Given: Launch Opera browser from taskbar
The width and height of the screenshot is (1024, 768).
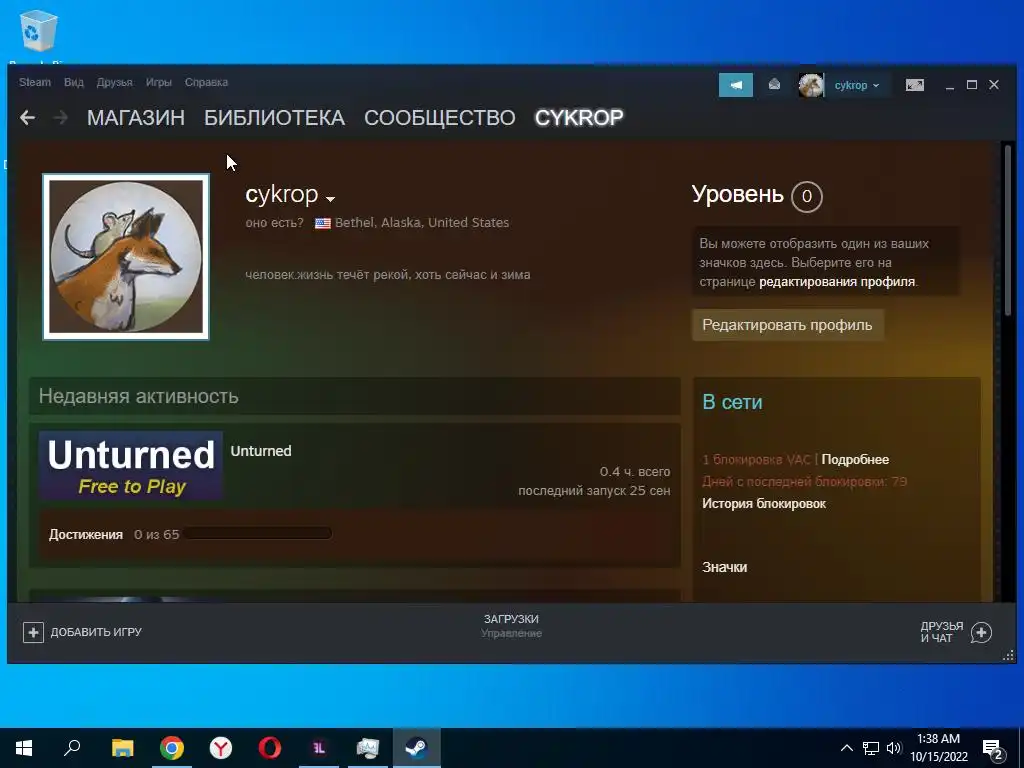Looking at the screenshot, I should (x=270, y=748).
